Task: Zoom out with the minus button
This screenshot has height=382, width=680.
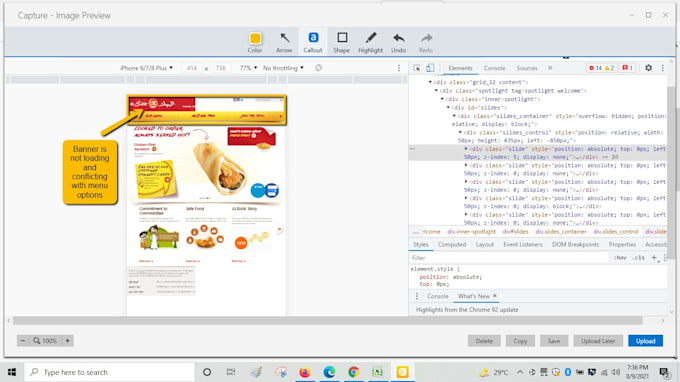Action: (23, 341)
